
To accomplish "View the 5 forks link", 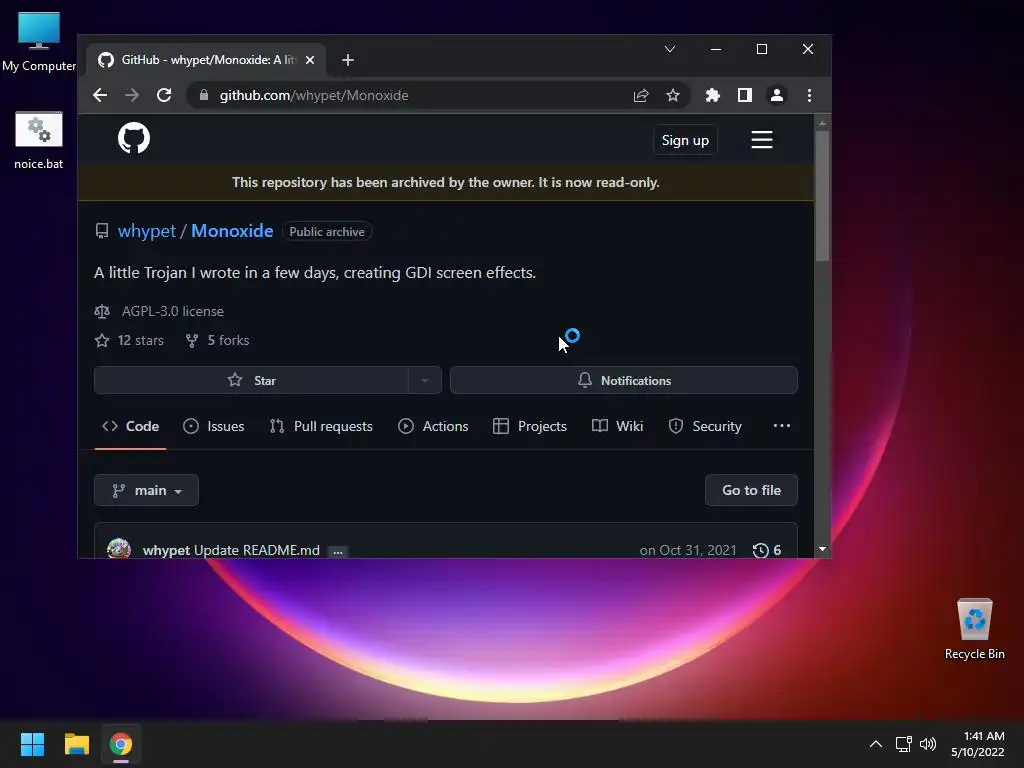I will 217,340.
